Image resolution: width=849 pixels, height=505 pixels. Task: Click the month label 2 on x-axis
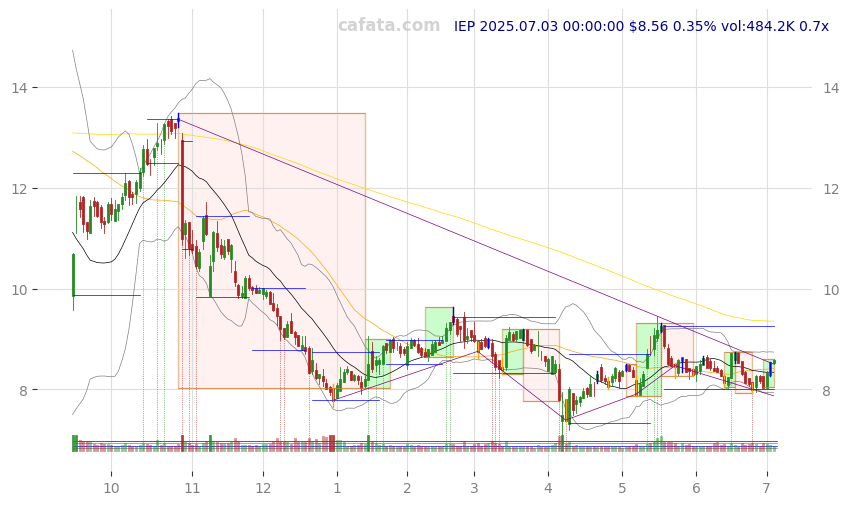point(407,488)
